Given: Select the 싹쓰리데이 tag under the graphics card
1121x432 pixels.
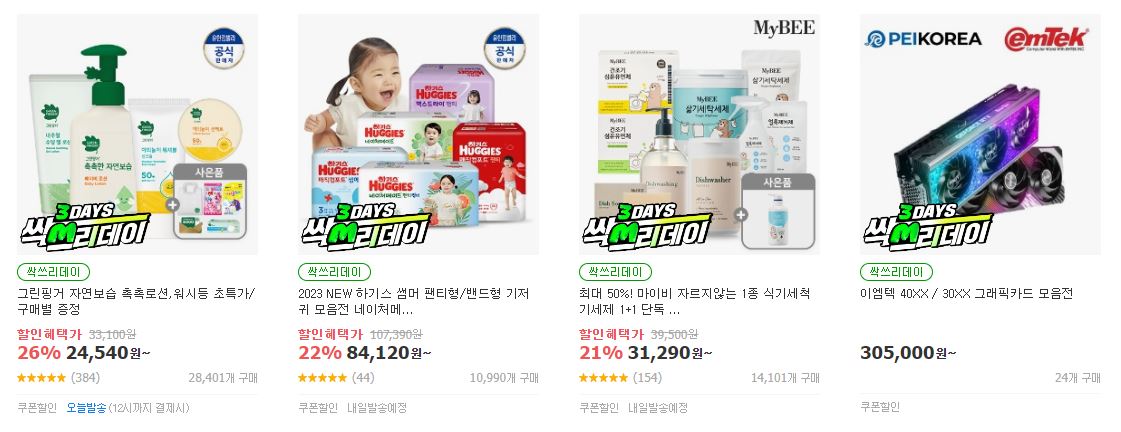Looking at the screenshot, I should click(897, 272).
